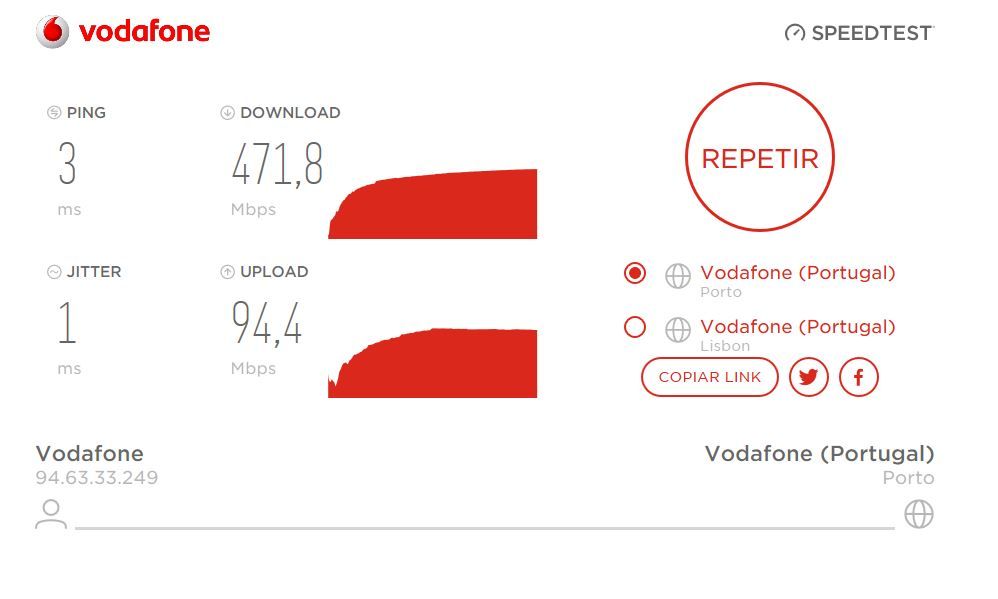Click the Vodafone (Portugal) Lisbon server name
The height and width of the screenshot is (599, 998).
click(798, 327)
